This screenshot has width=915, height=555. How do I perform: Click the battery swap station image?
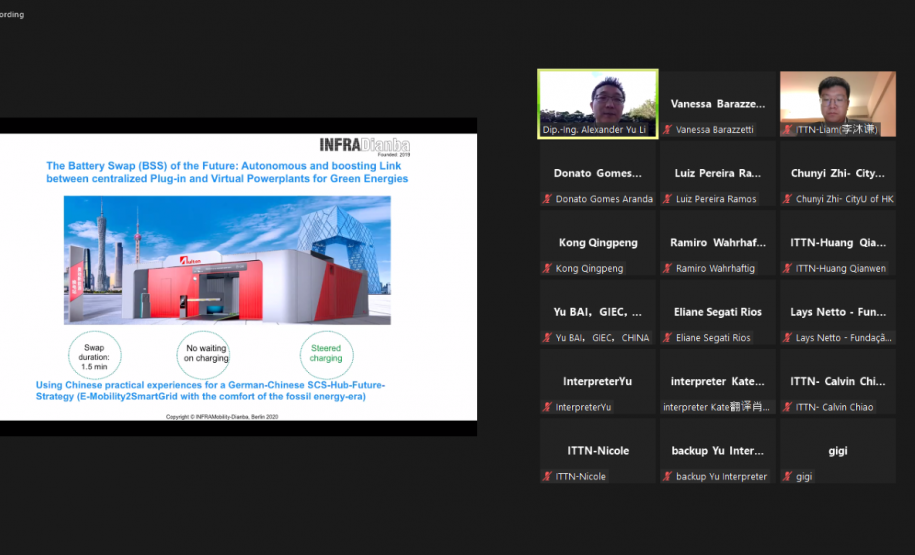pyautogui.click(x=227, y=260)
